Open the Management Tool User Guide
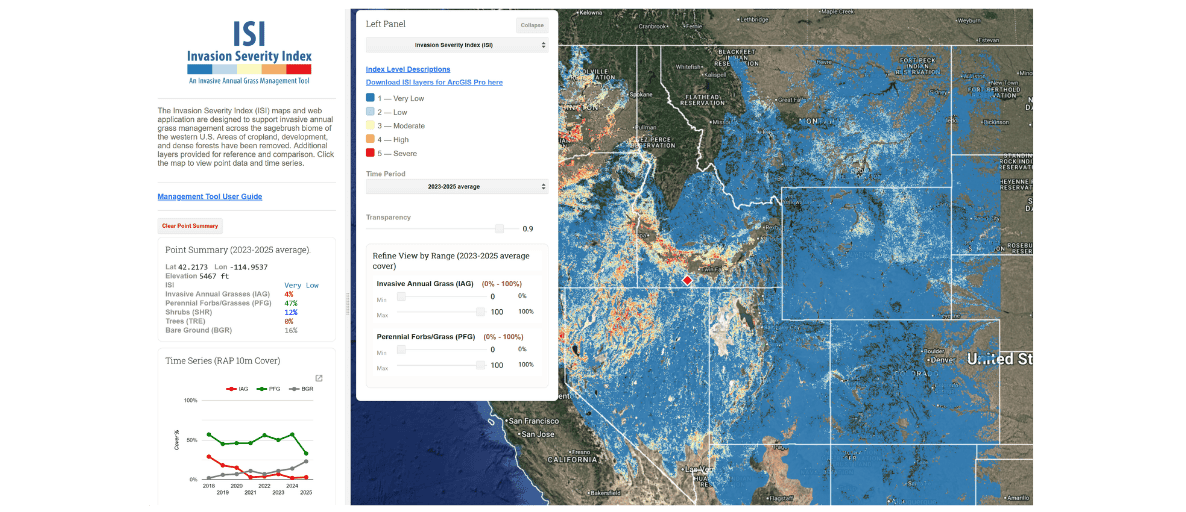The image size is (1186, 512). tap(210, 197)
